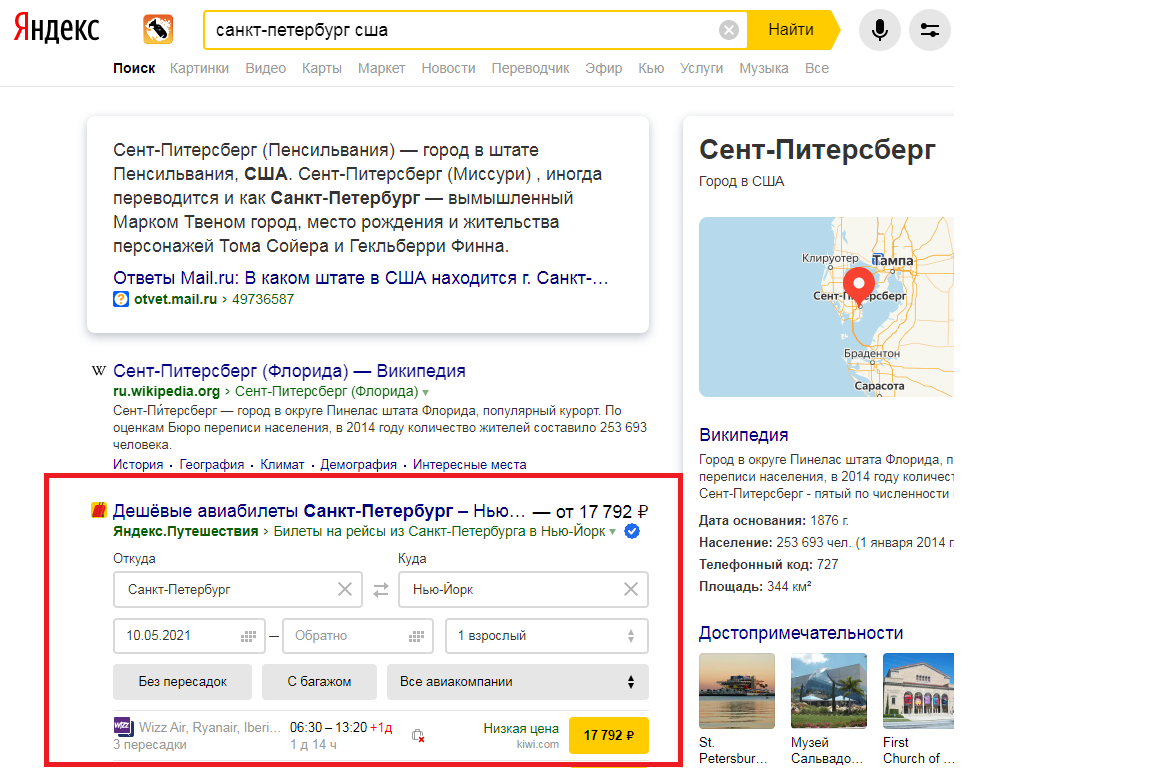
Task: Click the no-baggage icon in flight row
Action: tap(418, 736)
